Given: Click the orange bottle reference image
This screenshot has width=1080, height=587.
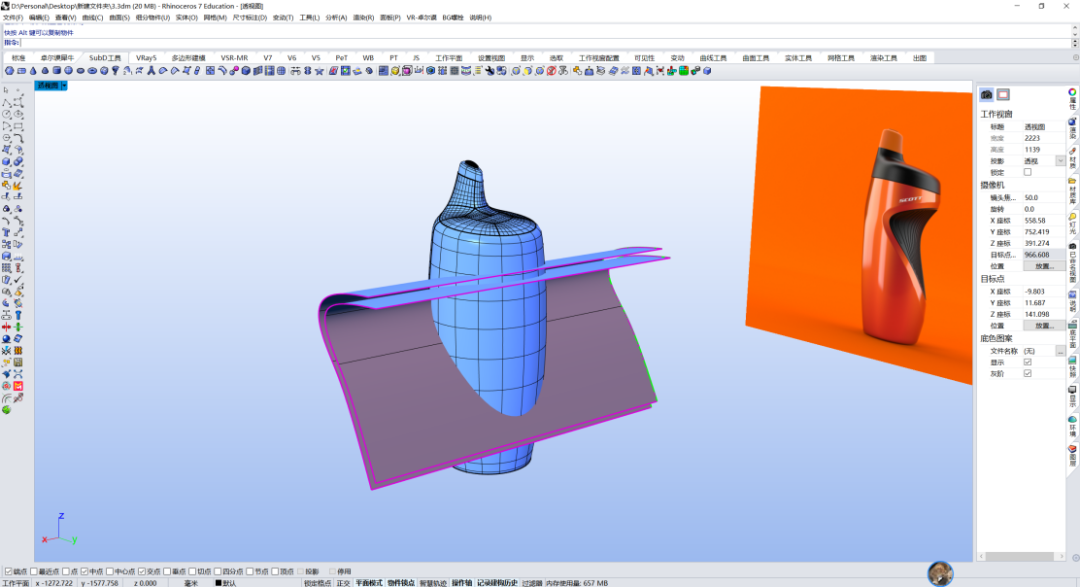Looking at the screenshot, I should point(861,234).
